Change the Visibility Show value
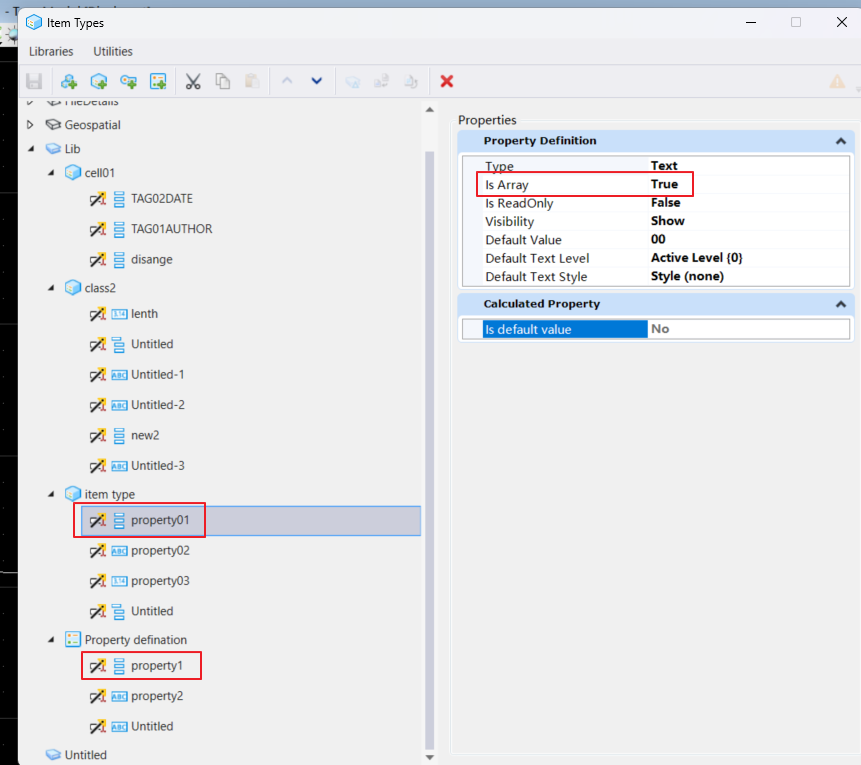 (x=668, y=221)
